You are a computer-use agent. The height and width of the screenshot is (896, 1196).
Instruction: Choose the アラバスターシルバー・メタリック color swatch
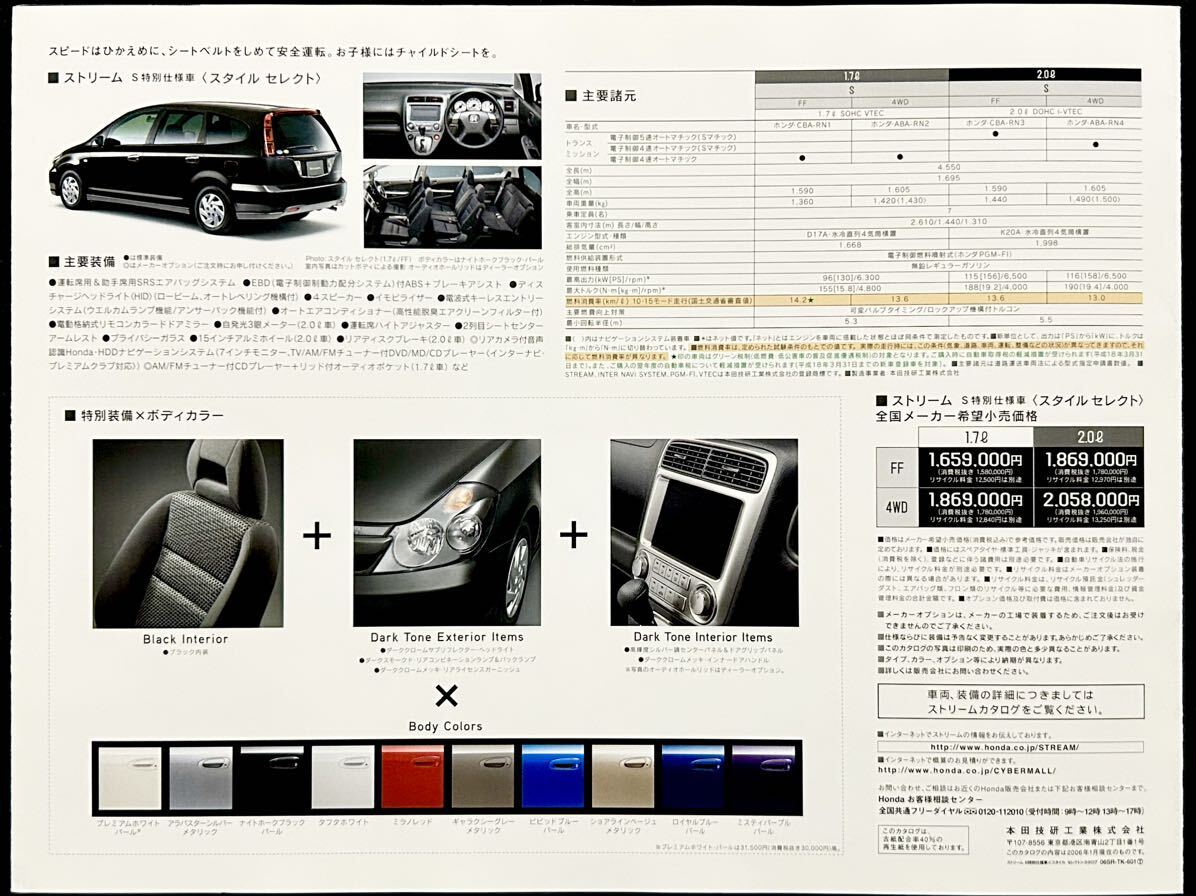pos(201,778)
